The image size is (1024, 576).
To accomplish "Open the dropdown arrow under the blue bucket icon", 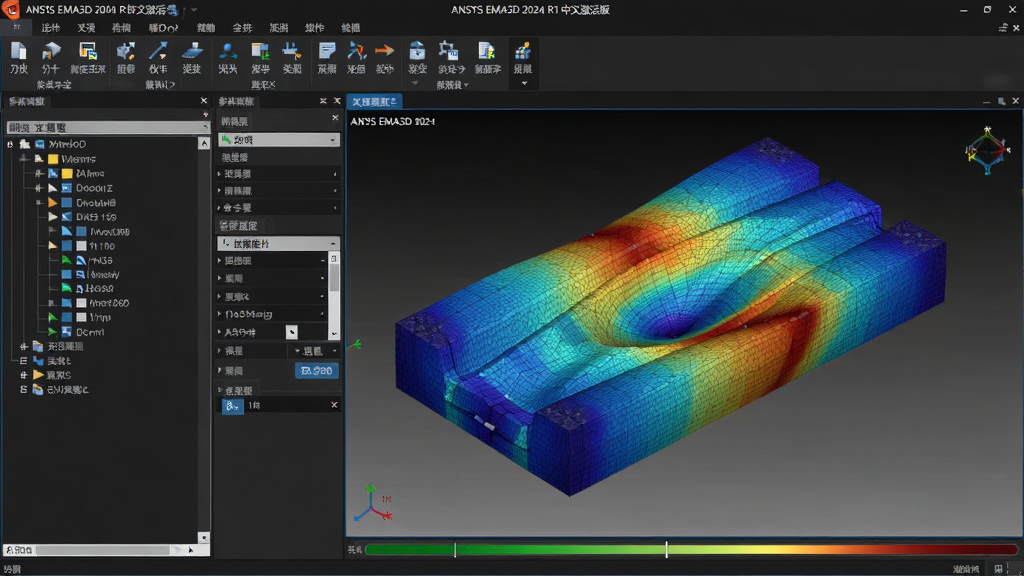I will tap(415, 84).
